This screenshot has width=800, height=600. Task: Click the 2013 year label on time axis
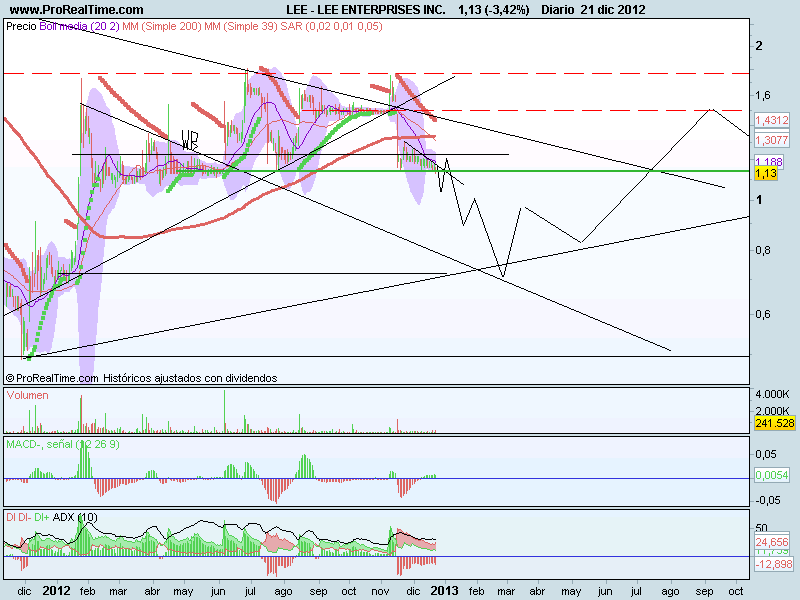click(444, 591)
